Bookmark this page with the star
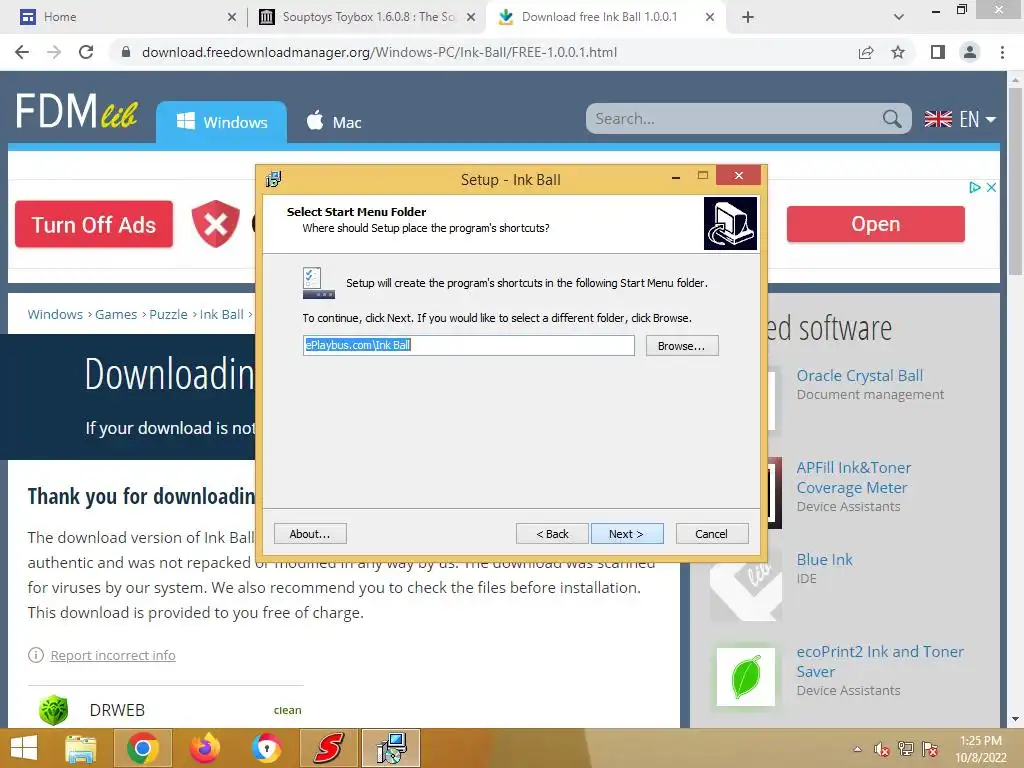 pyautogui.click(x=898, y=52)
